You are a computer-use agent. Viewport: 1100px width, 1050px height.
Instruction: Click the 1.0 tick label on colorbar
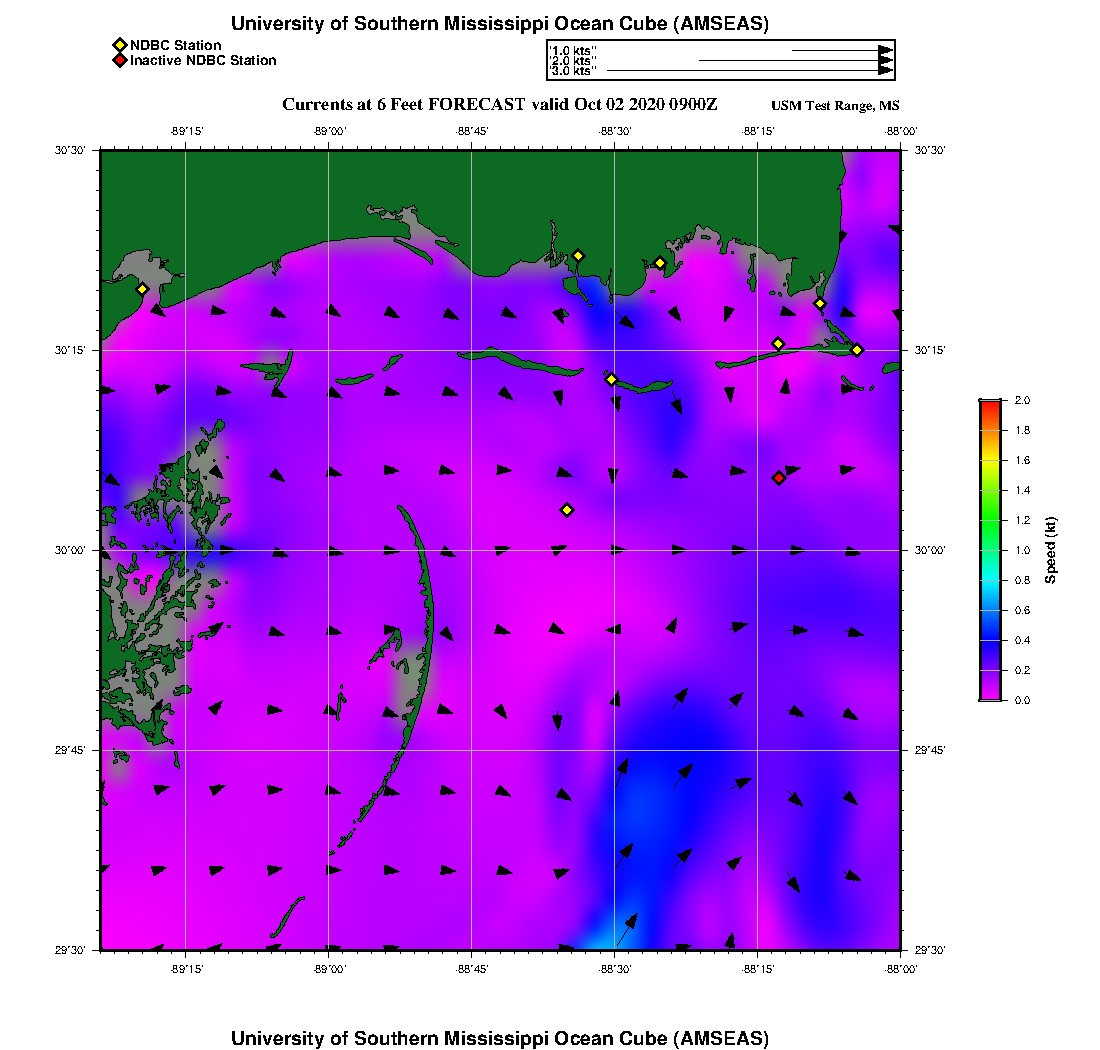coord(1023,550)
